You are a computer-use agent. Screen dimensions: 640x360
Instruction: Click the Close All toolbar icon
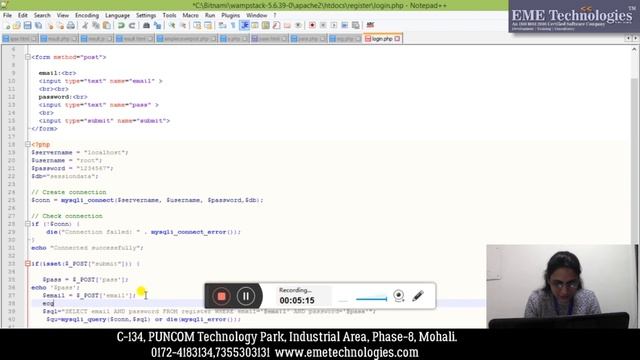pyautogui.click(x=60, y=26)
